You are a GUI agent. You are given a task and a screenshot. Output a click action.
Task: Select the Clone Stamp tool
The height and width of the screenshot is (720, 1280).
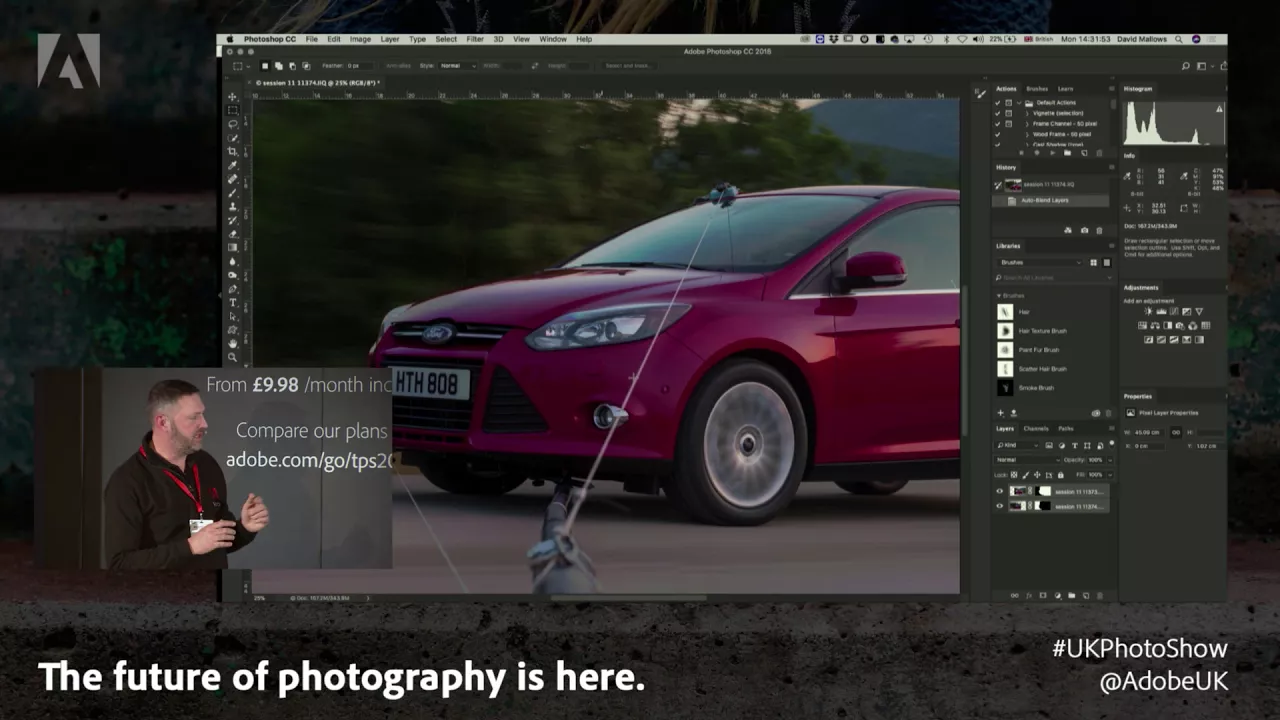pos(233,208)
